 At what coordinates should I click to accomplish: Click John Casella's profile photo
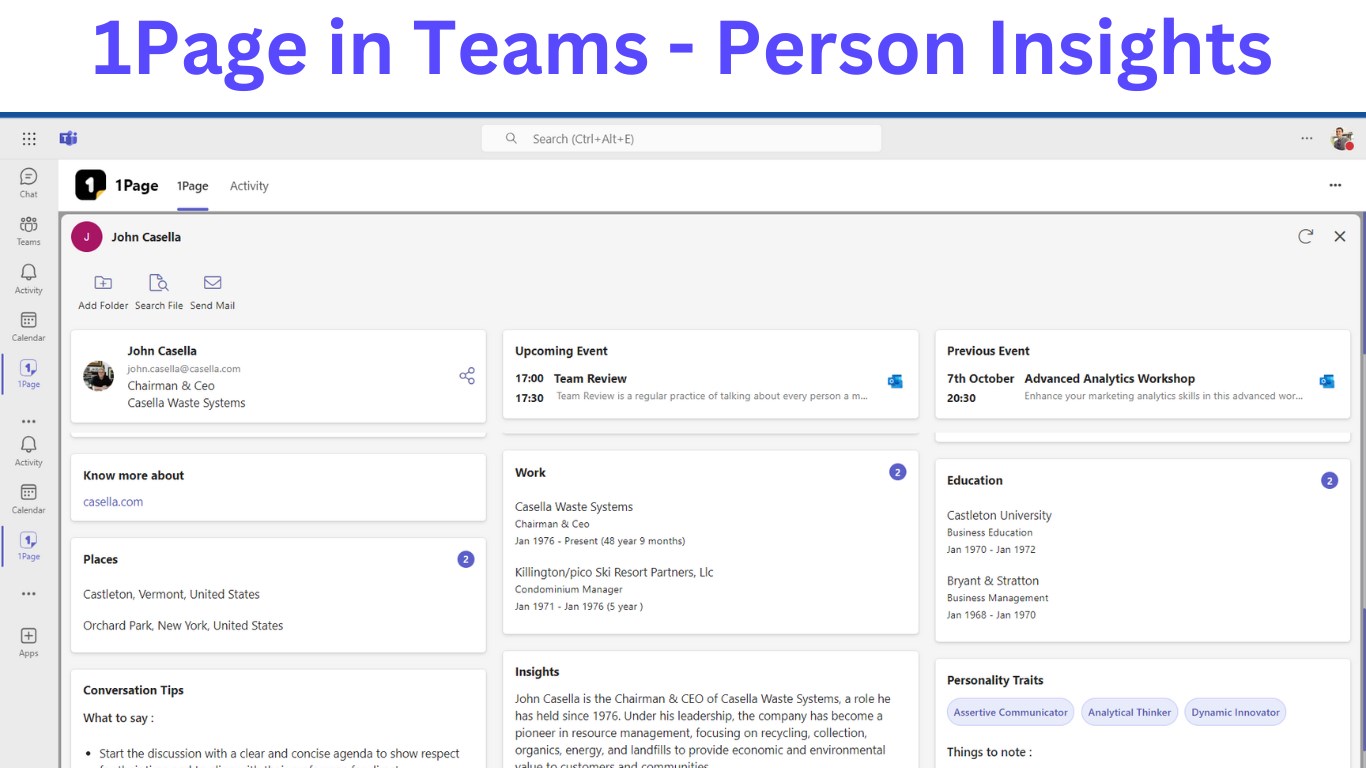click(x=98, y=376)
